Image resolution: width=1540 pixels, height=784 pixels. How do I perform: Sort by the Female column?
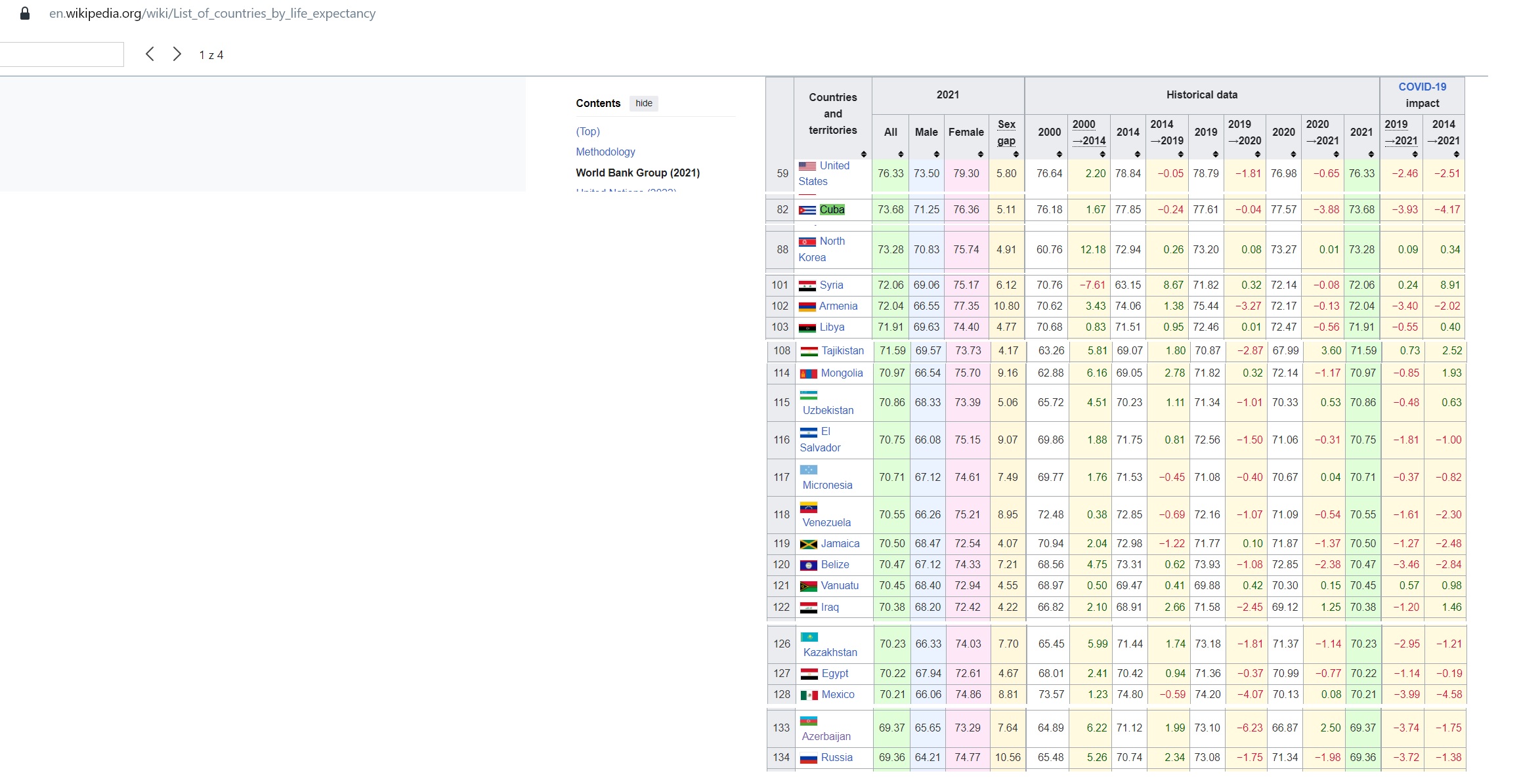(981, 154)
